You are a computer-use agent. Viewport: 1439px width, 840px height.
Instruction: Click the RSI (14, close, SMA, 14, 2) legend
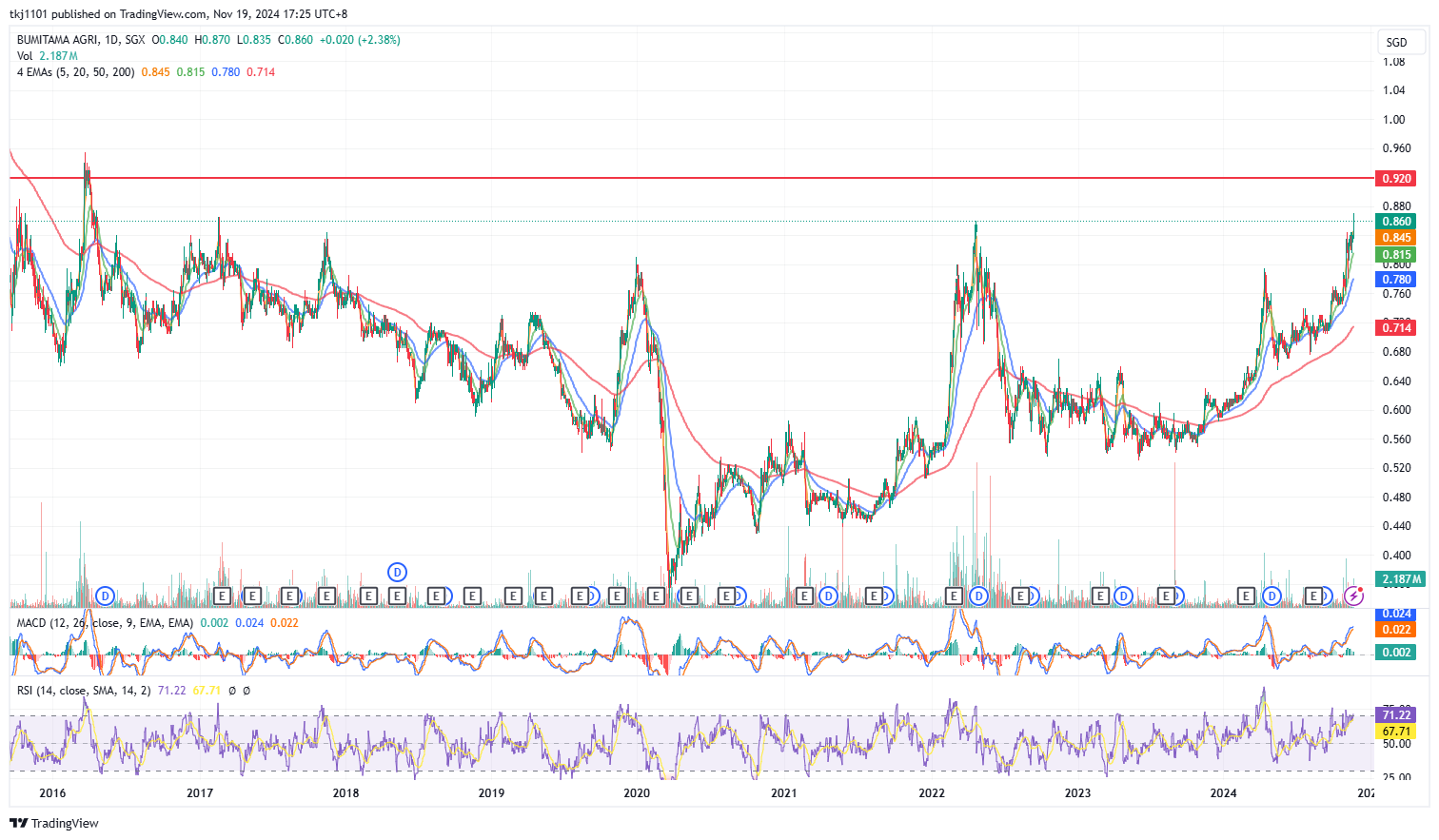click(84, 691)
